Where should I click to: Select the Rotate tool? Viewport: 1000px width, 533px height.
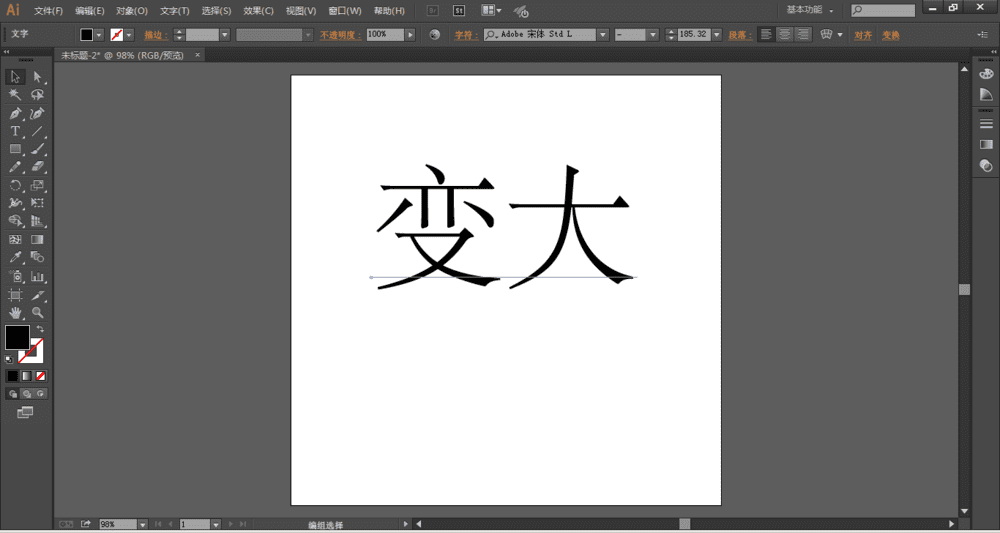15,186
